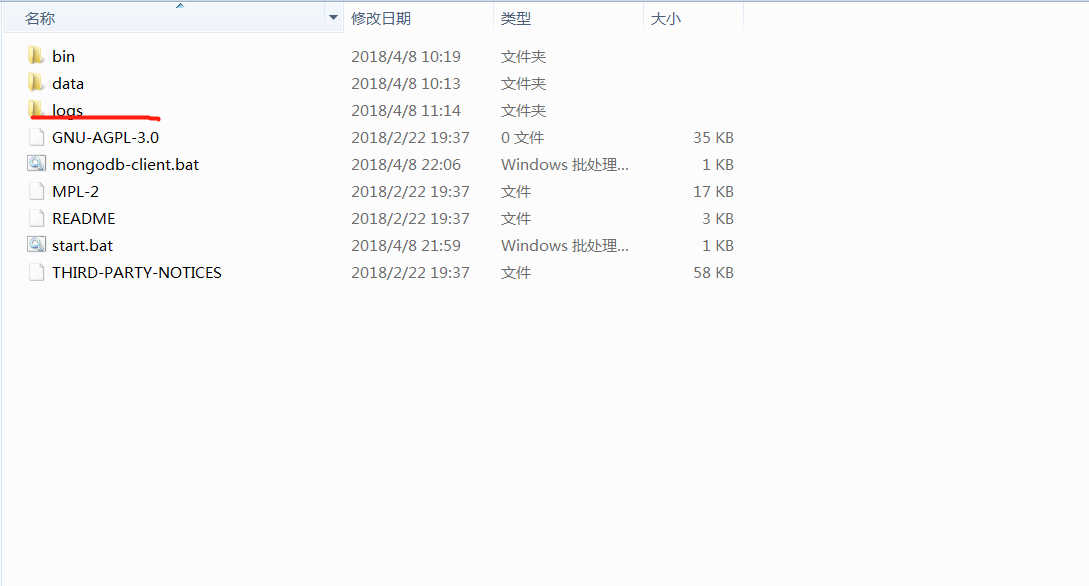Screen dimensions: 1089x586
Task: Click the size '1 KB' of mongodb-client.bat
Action: (717, 165)
